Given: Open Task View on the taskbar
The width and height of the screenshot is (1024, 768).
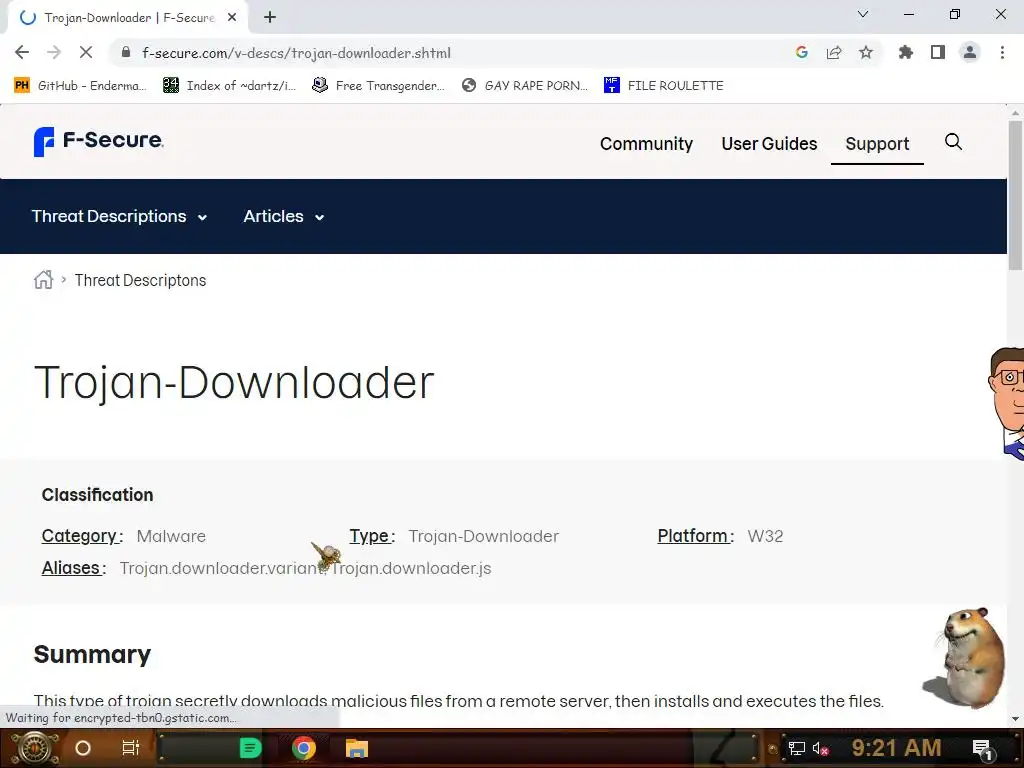Looking at the screenshot, I should coord(131,748).
